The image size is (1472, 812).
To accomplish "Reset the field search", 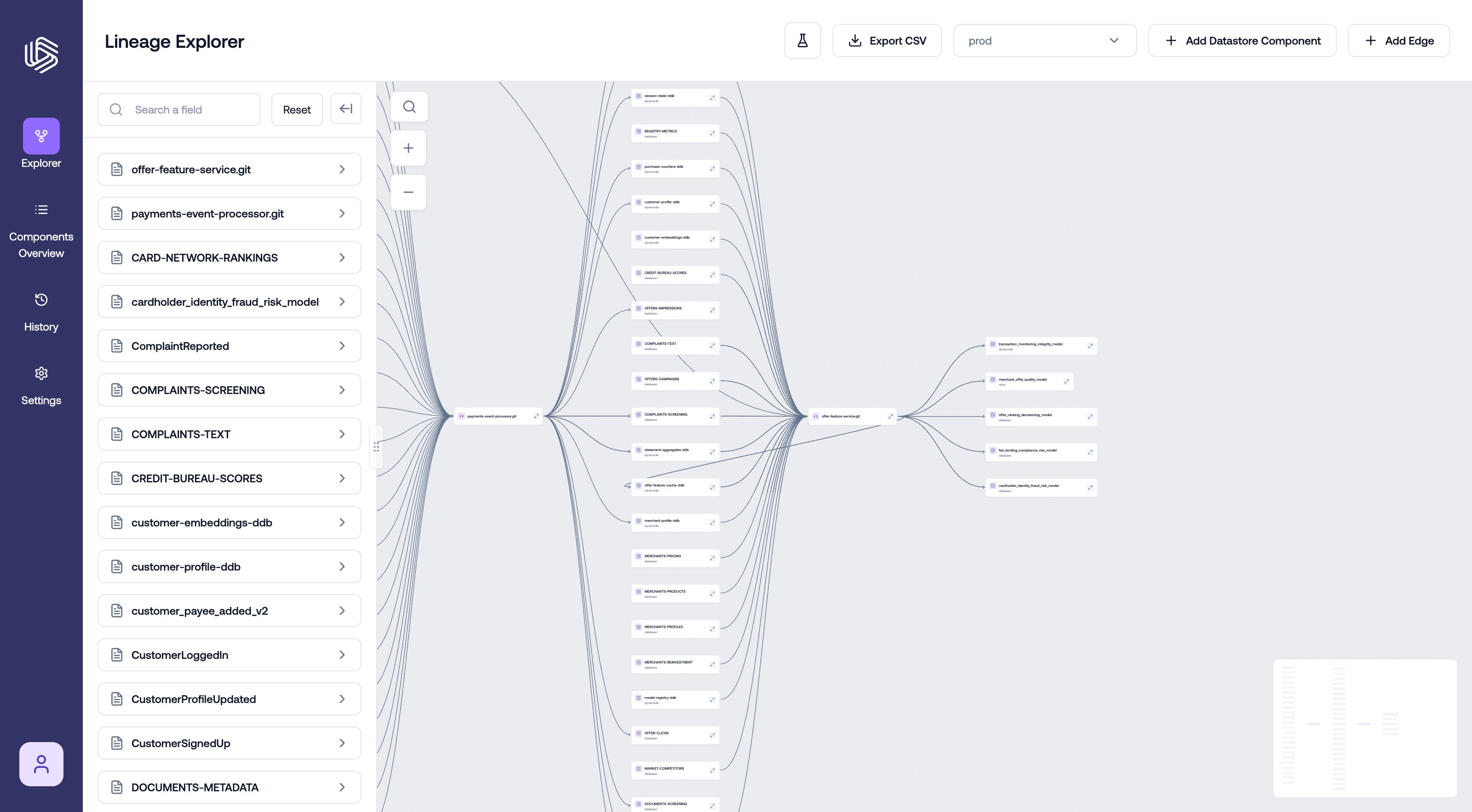I will pos(297,109).
